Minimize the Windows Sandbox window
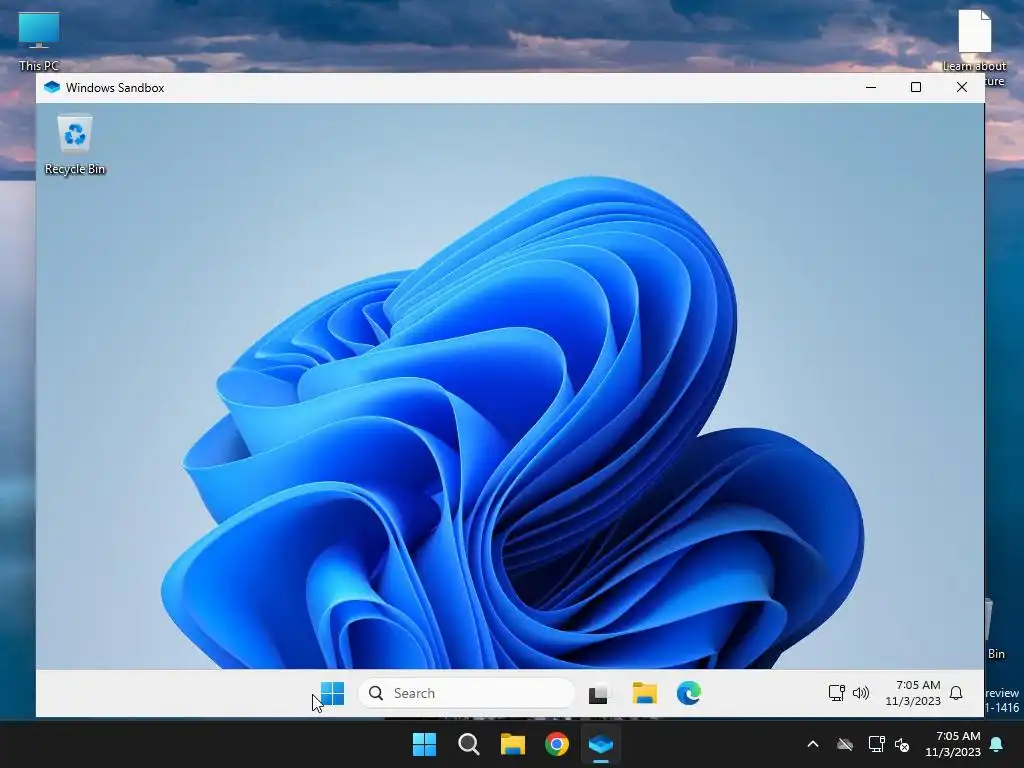Viewport: 1024px width, 768px height. pos(871,88)
